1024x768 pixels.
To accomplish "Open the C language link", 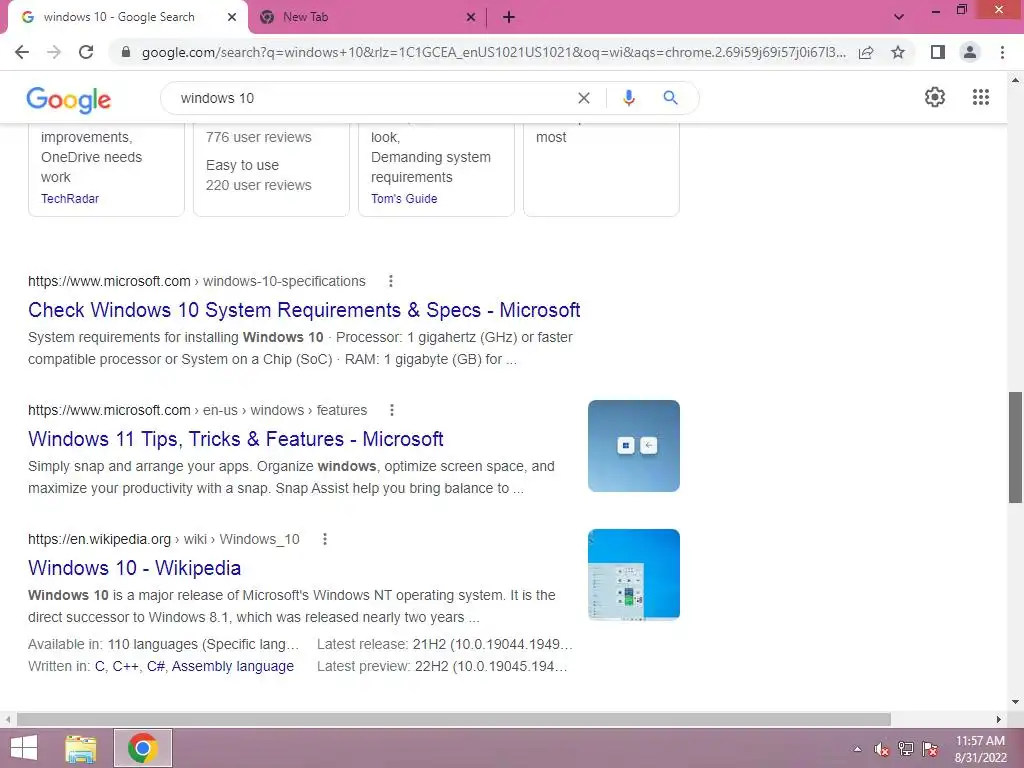I will coord(99,666).
